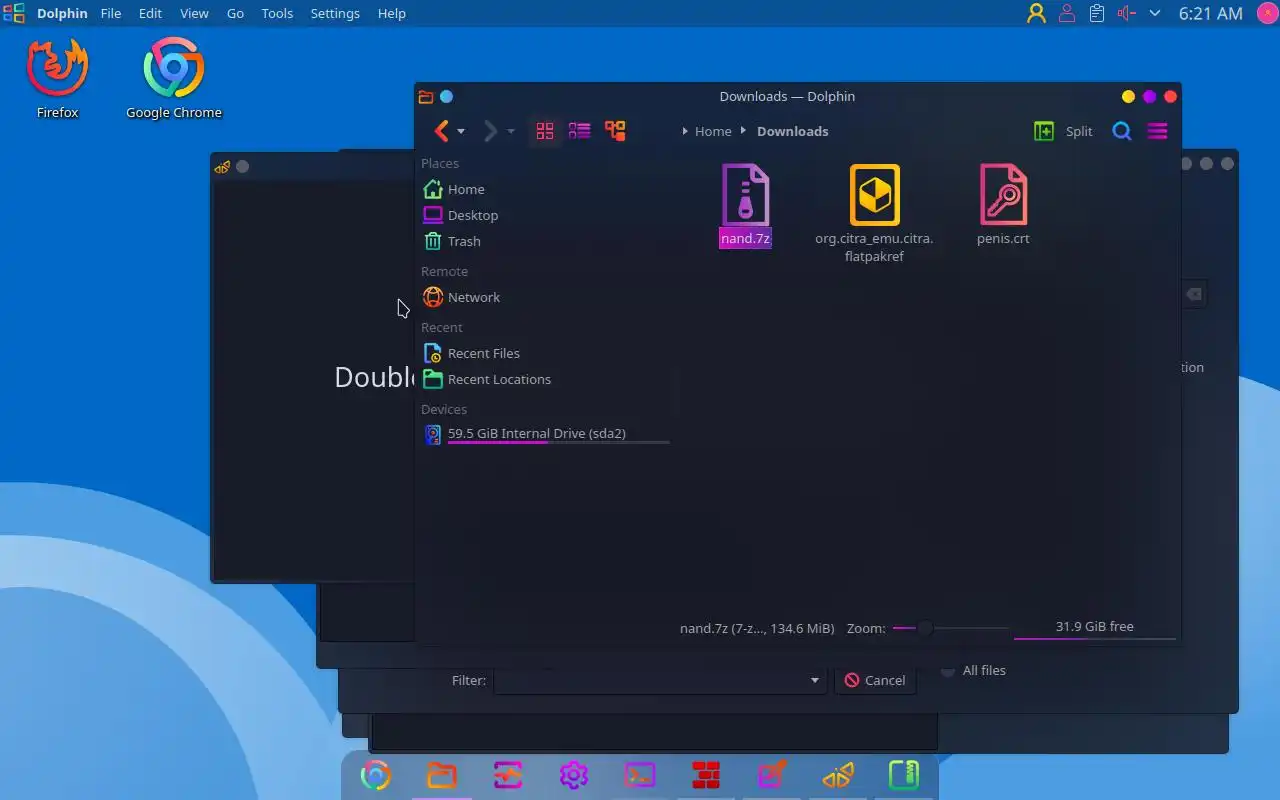The width and height of the screenshot is (1280, 800).
Task: Open the 59.5 GiB Internal Drive (sda2)
Action: 545,435
